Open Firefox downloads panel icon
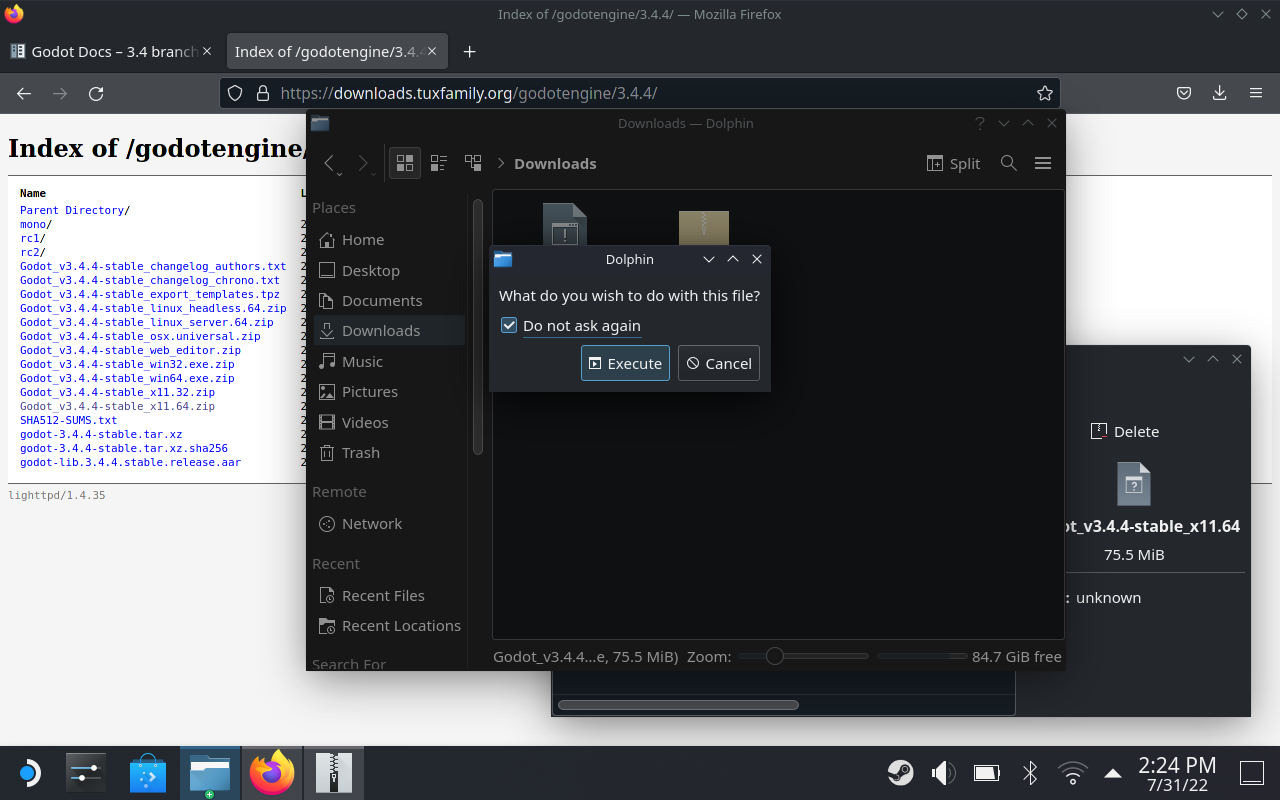The image size is (1280, 800). pyautogui.click(x=1219, y=92)
